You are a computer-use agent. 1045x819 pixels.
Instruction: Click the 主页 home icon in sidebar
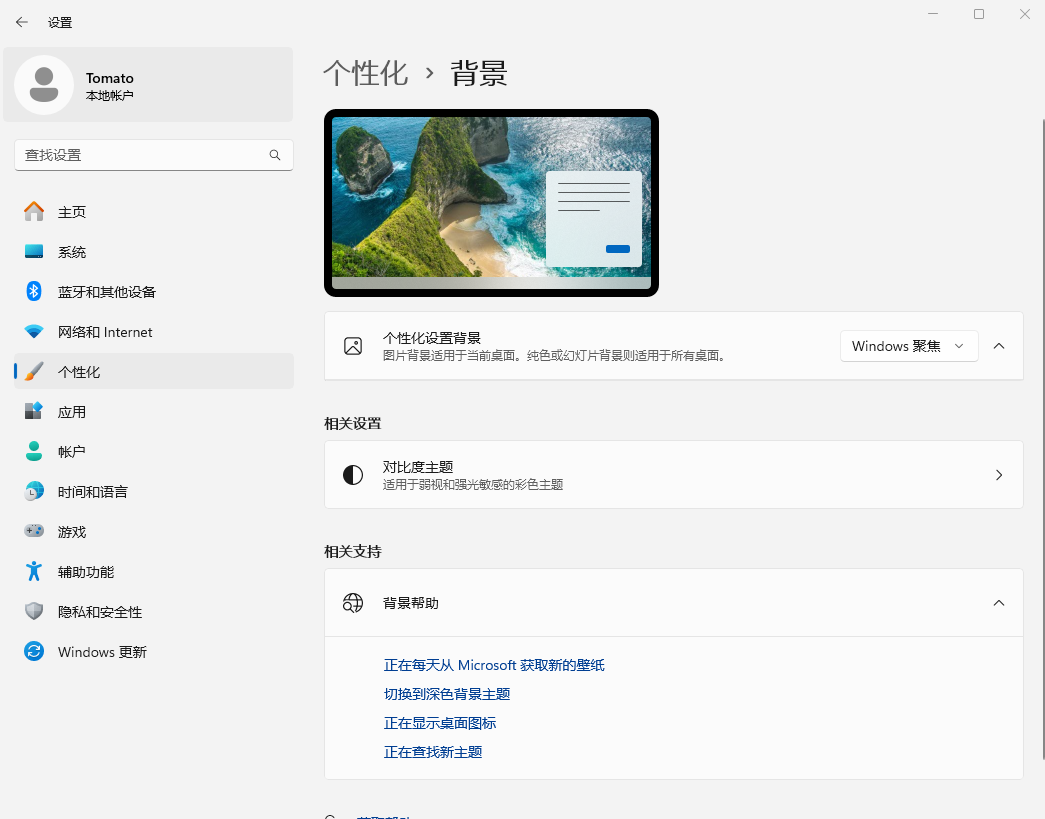(34, 212)
